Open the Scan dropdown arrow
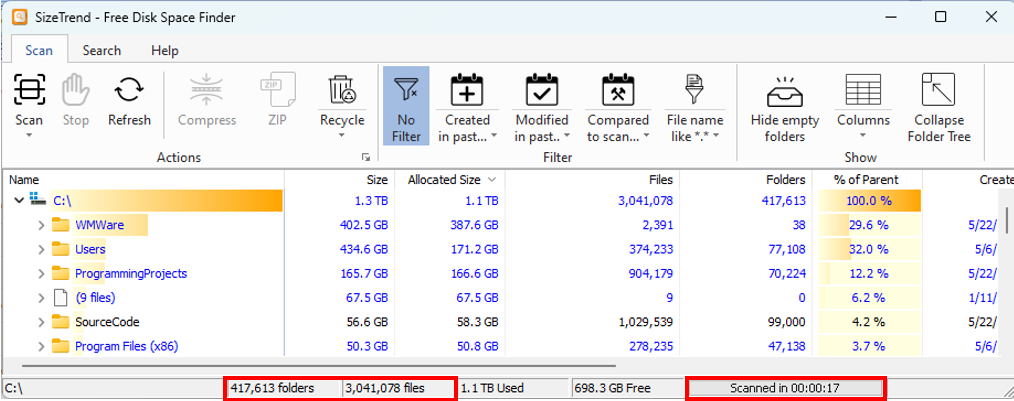 coord(29,136)
